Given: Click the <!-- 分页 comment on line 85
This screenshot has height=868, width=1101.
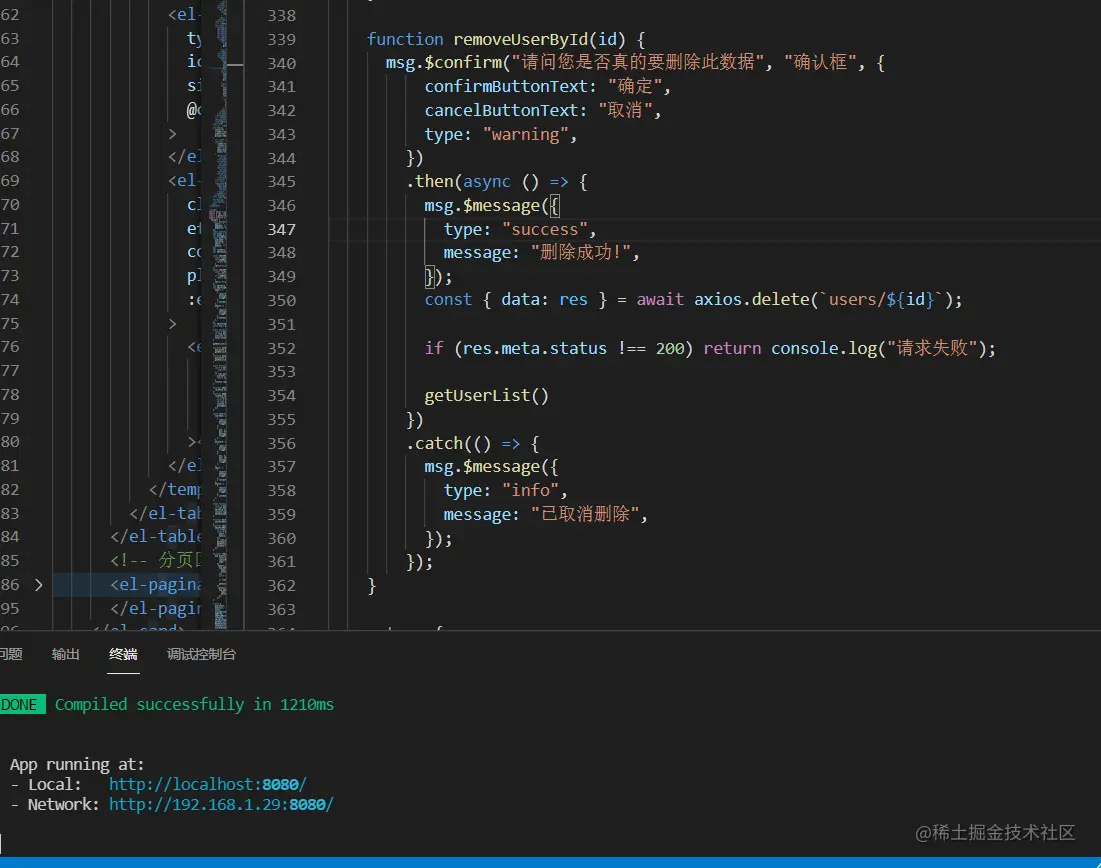Looking at the screenshot, I should (155, 560).
